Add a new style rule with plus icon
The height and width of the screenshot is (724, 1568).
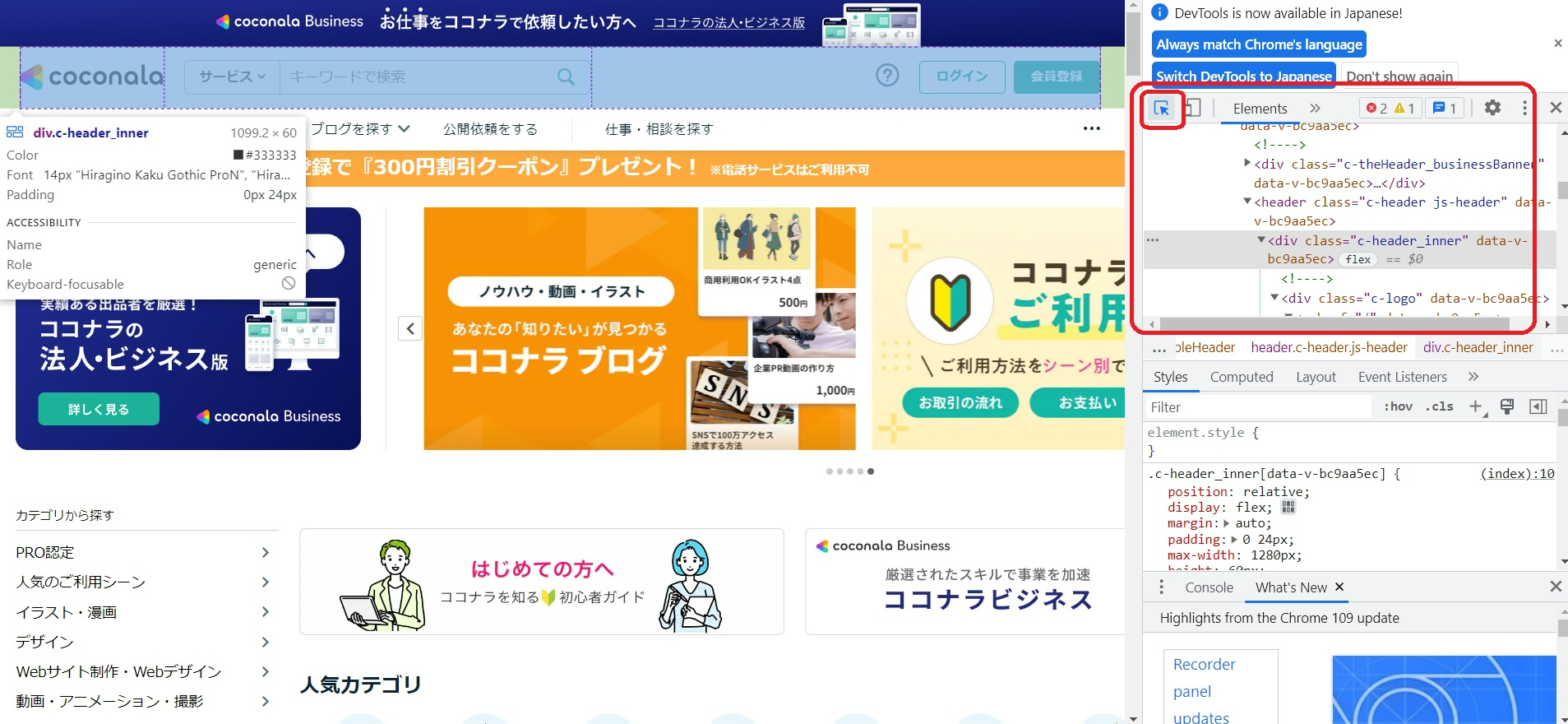pos(1477,406)
